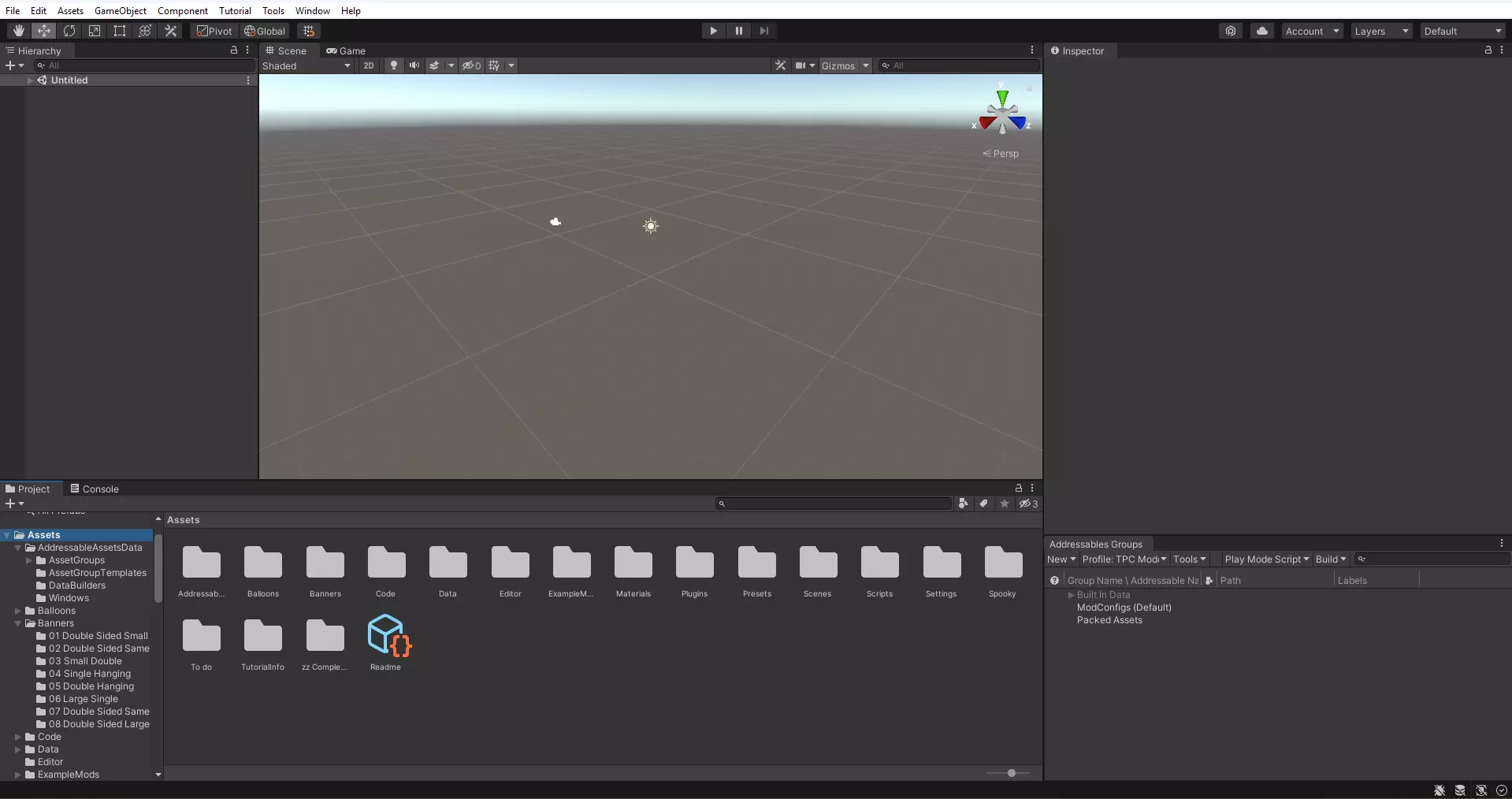This screenshot has width=1512, height=799.
Task: Click the Step forward button
Action: tap(764, 31)
